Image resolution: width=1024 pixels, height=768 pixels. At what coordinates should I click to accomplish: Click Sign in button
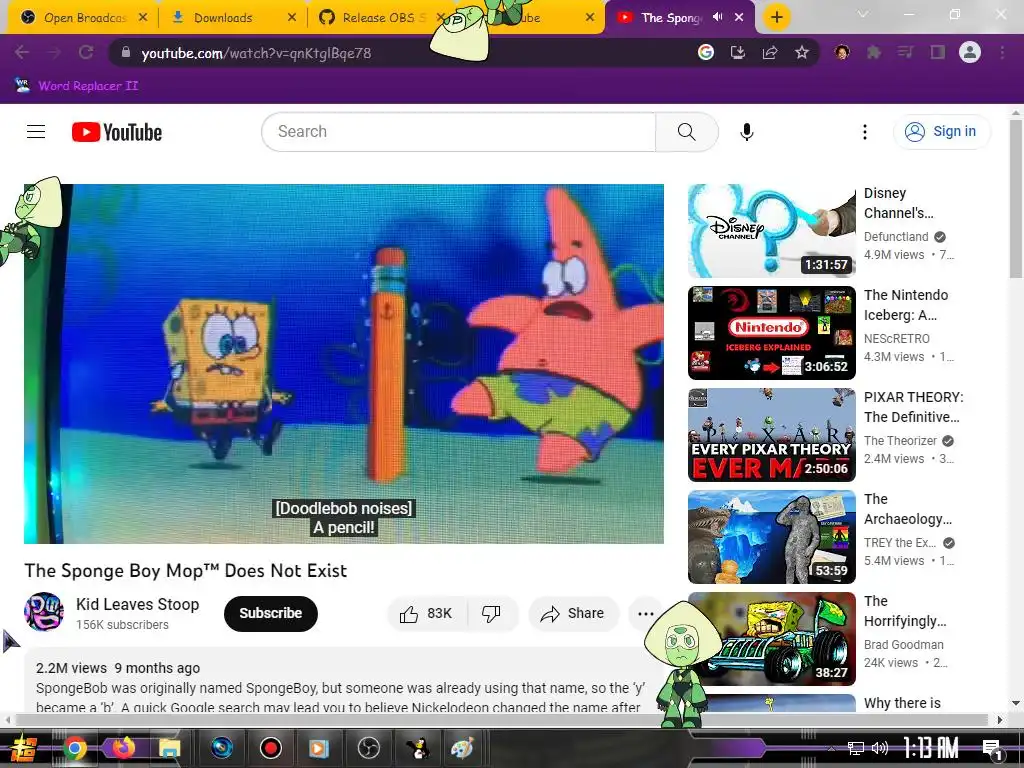point(942,132)
